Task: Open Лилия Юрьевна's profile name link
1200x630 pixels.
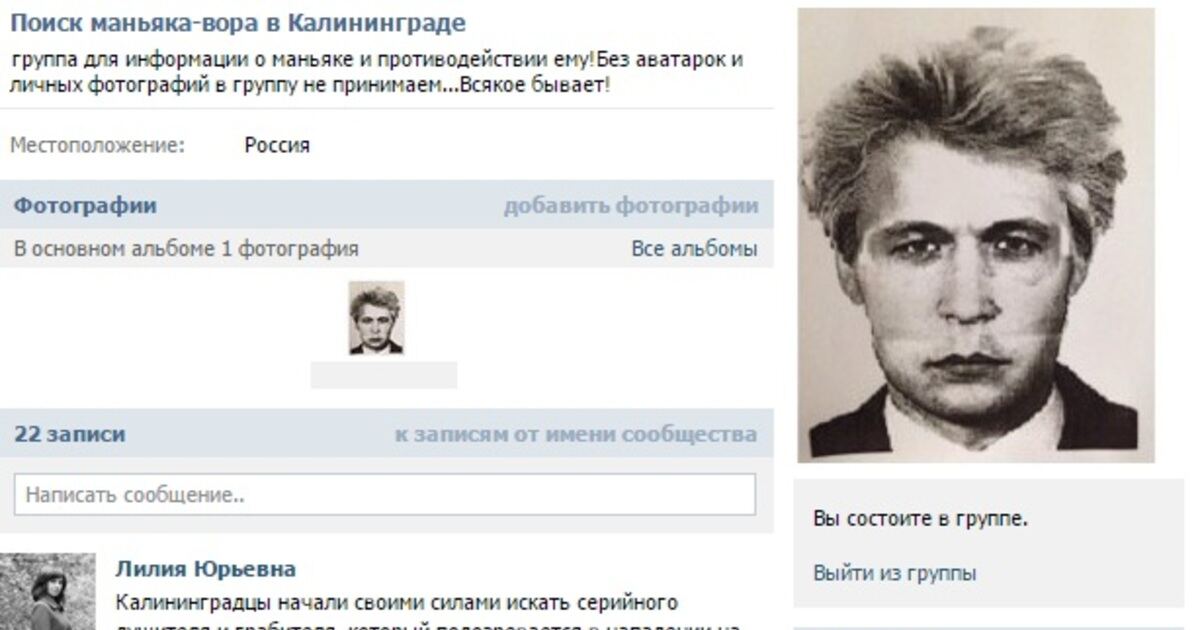Action: pyautogui.click(x=206, y=569)
